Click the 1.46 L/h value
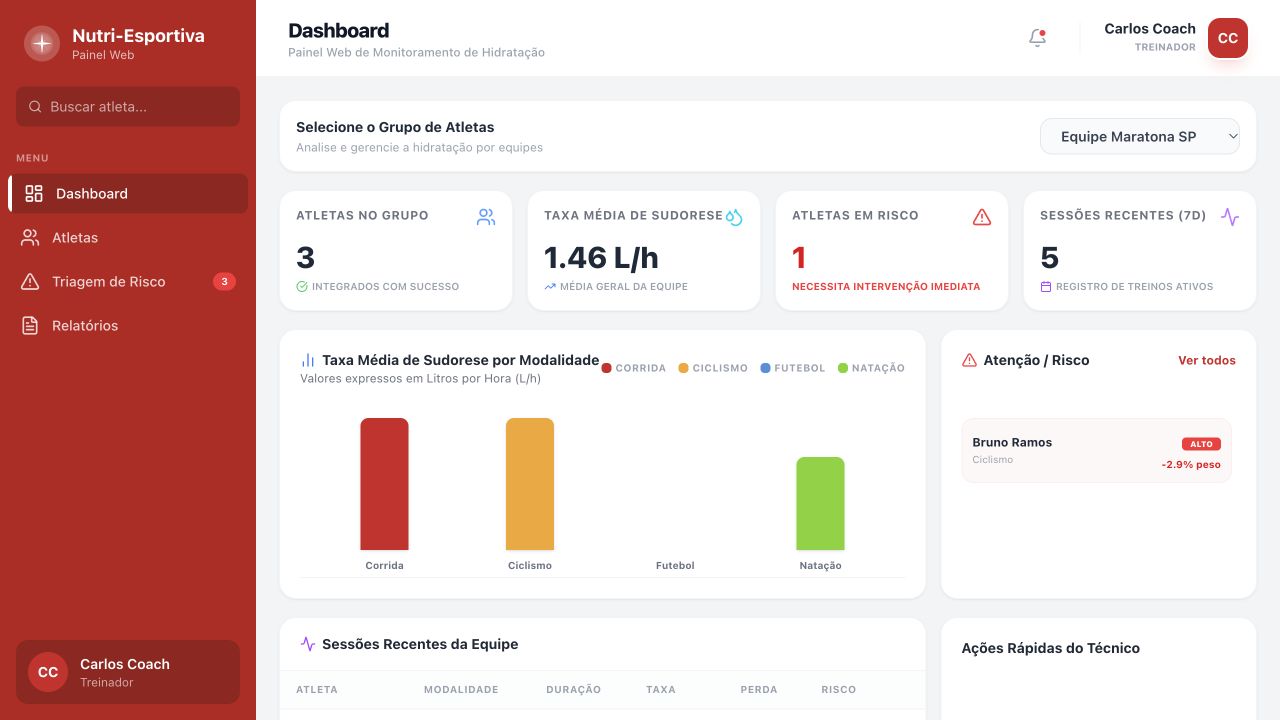 (x=601, y=258)
